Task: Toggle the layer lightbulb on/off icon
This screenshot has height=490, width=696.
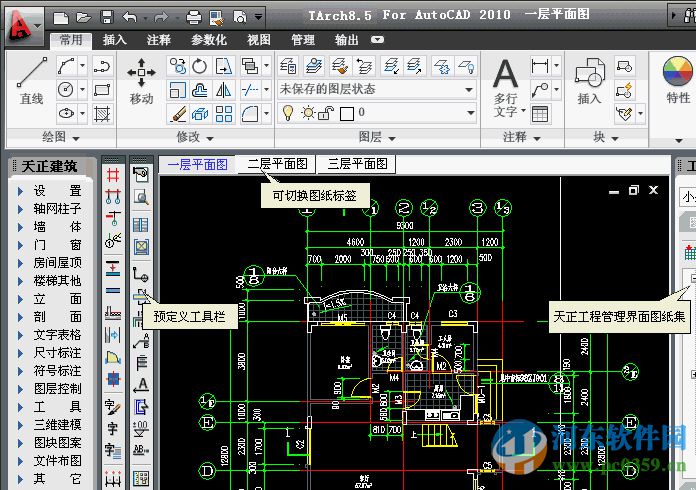Action: click(x=288, y=113)
